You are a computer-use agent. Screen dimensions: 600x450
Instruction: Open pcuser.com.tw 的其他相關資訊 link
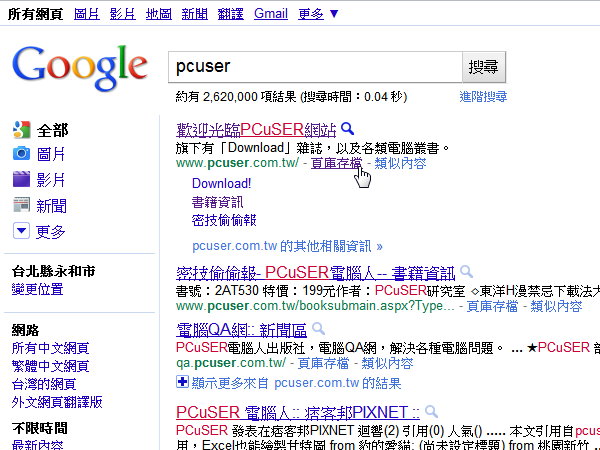(x=287, y=246)
